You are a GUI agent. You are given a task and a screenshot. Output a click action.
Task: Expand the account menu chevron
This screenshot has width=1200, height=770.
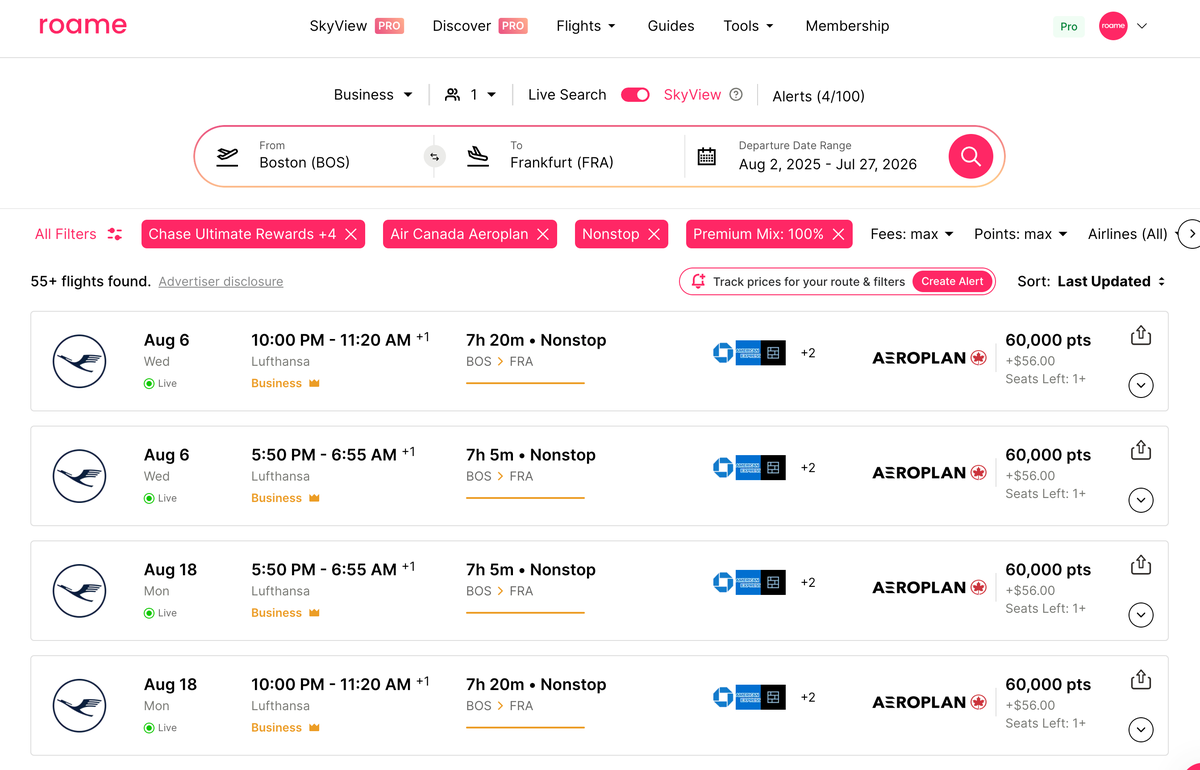pos(1142,26)
